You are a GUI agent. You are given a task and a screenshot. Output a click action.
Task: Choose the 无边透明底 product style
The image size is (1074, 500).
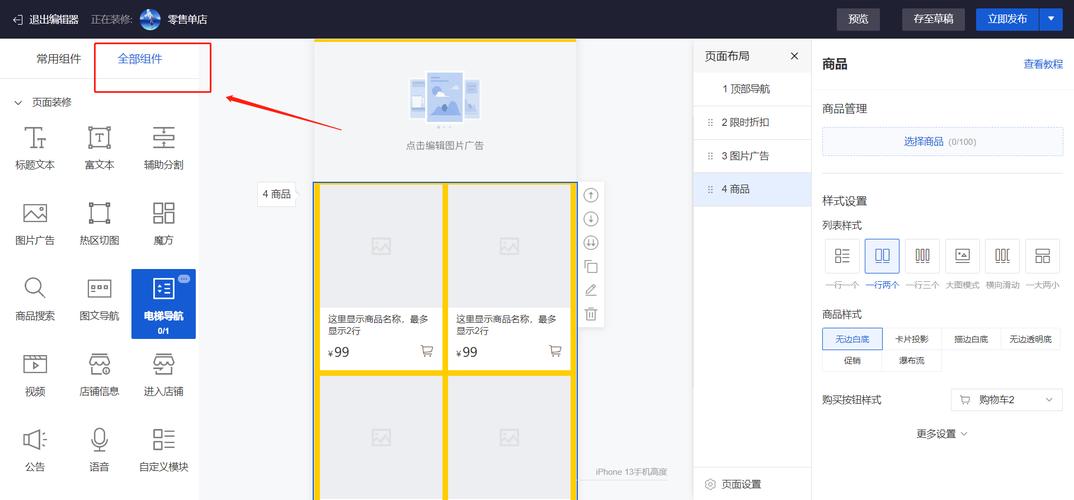1031,339
